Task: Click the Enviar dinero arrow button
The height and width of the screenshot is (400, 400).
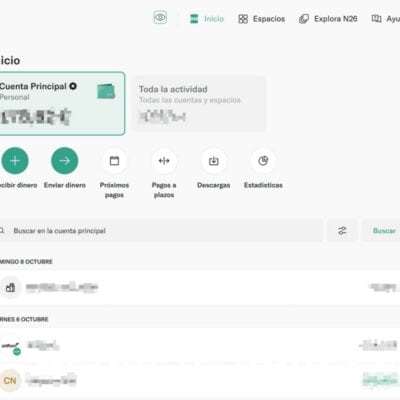Action: [65, 161]
